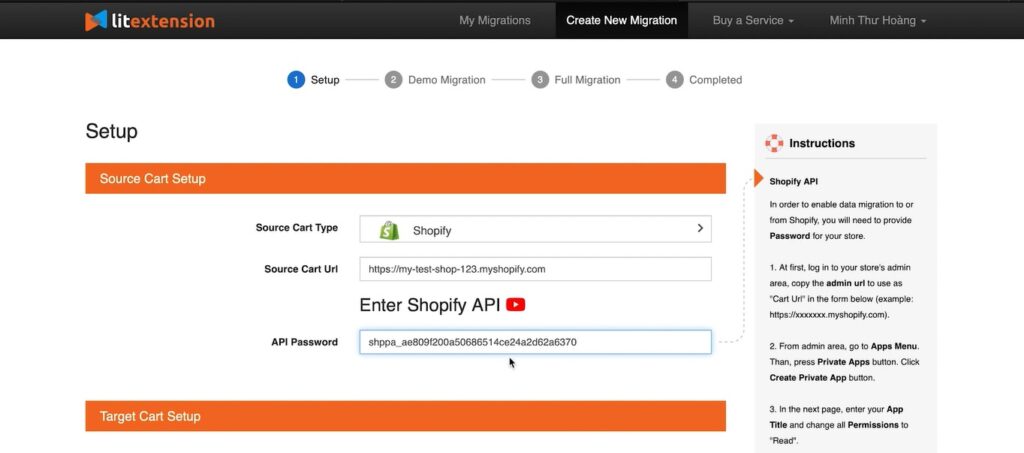Focus the API Password field
Screen dimensions: 1024x453
(x=535, y=342)
